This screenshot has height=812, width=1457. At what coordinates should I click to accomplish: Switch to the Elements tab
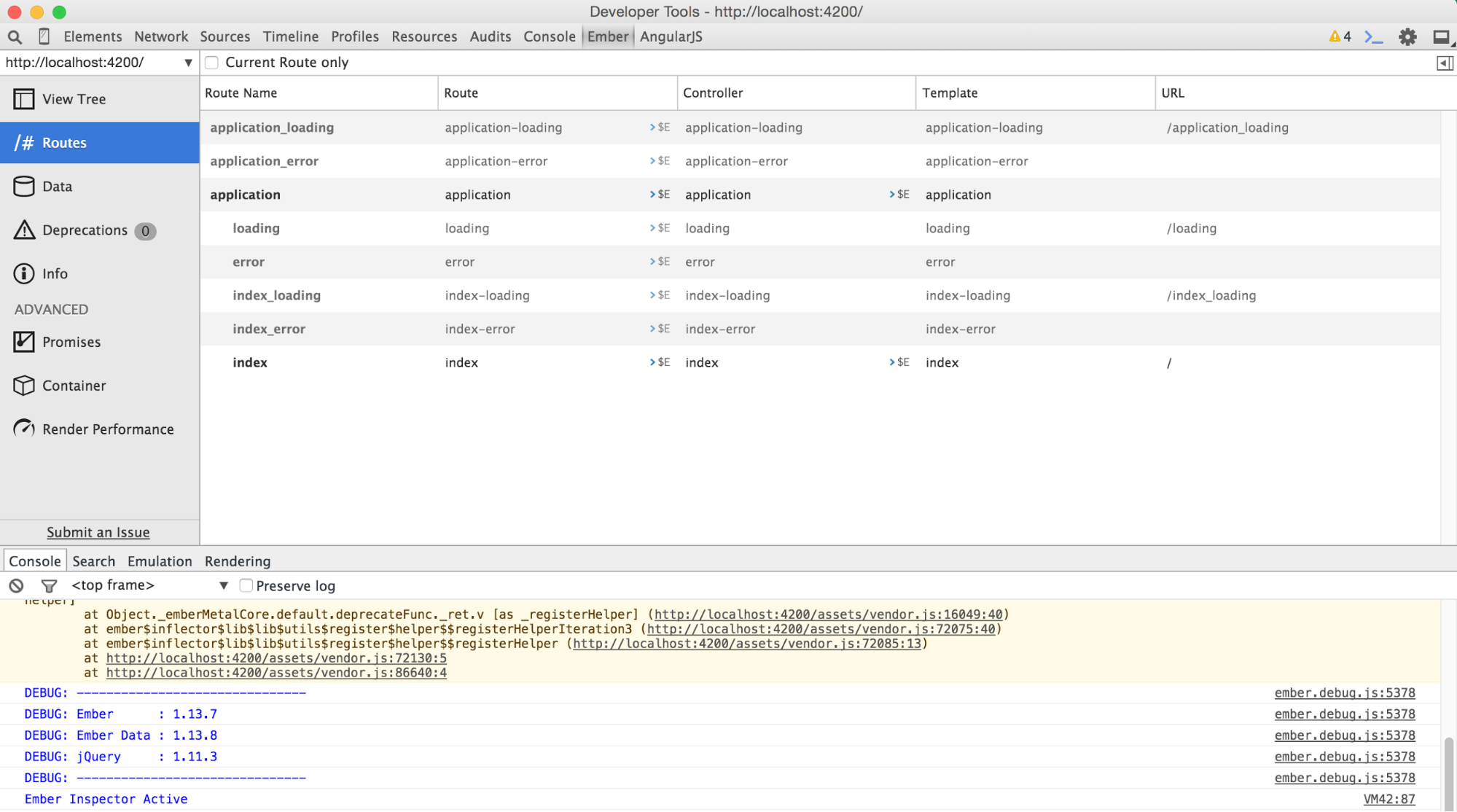click(93, 36)
